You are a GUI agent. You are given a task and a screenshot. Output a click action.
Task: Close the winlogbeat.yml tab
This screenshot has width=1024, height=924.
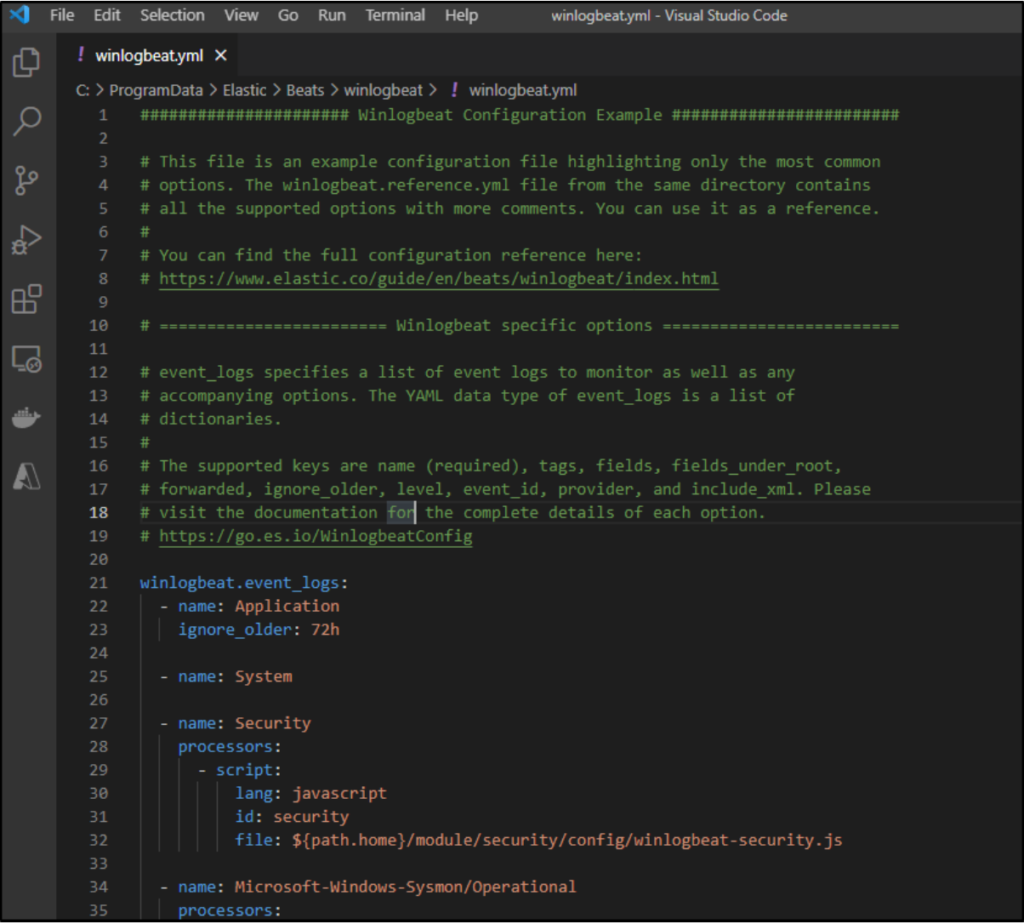(x=219, y=56)
